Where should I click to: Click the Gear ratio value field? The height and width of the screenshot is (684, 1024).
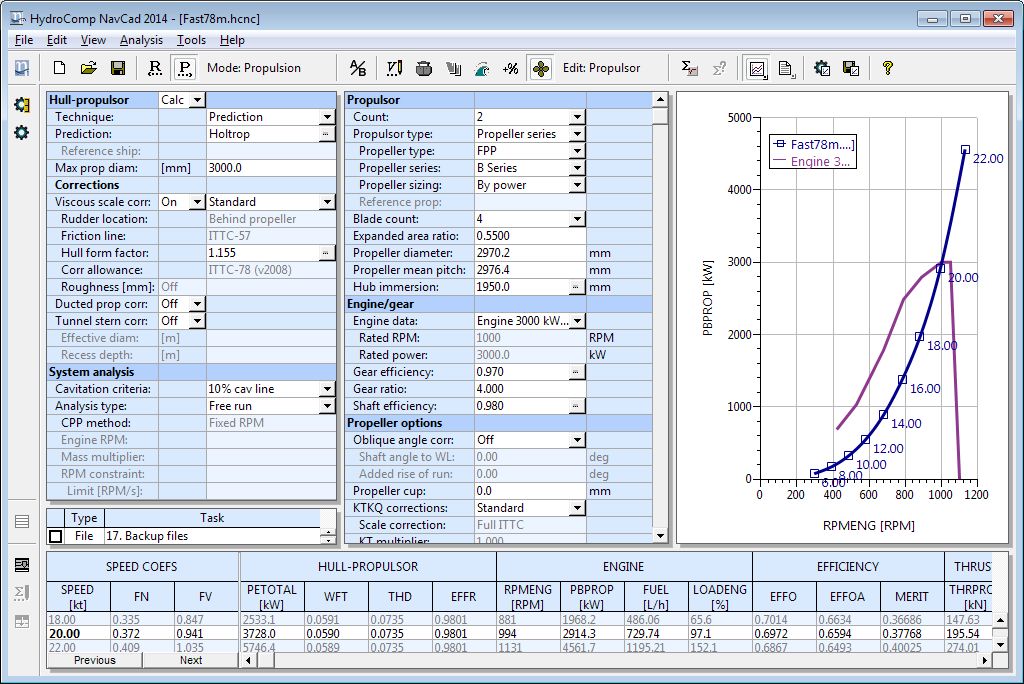tap(530, 389)
